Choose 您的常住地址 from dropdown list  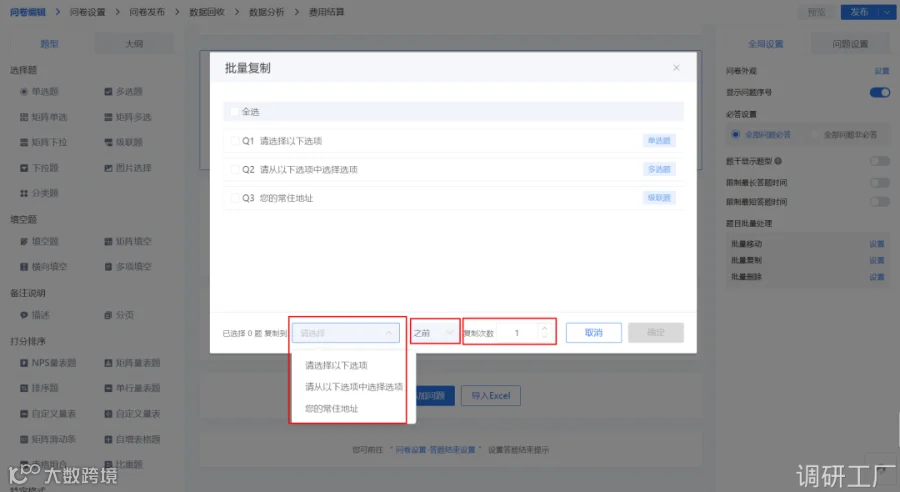(x=331, y=409)
